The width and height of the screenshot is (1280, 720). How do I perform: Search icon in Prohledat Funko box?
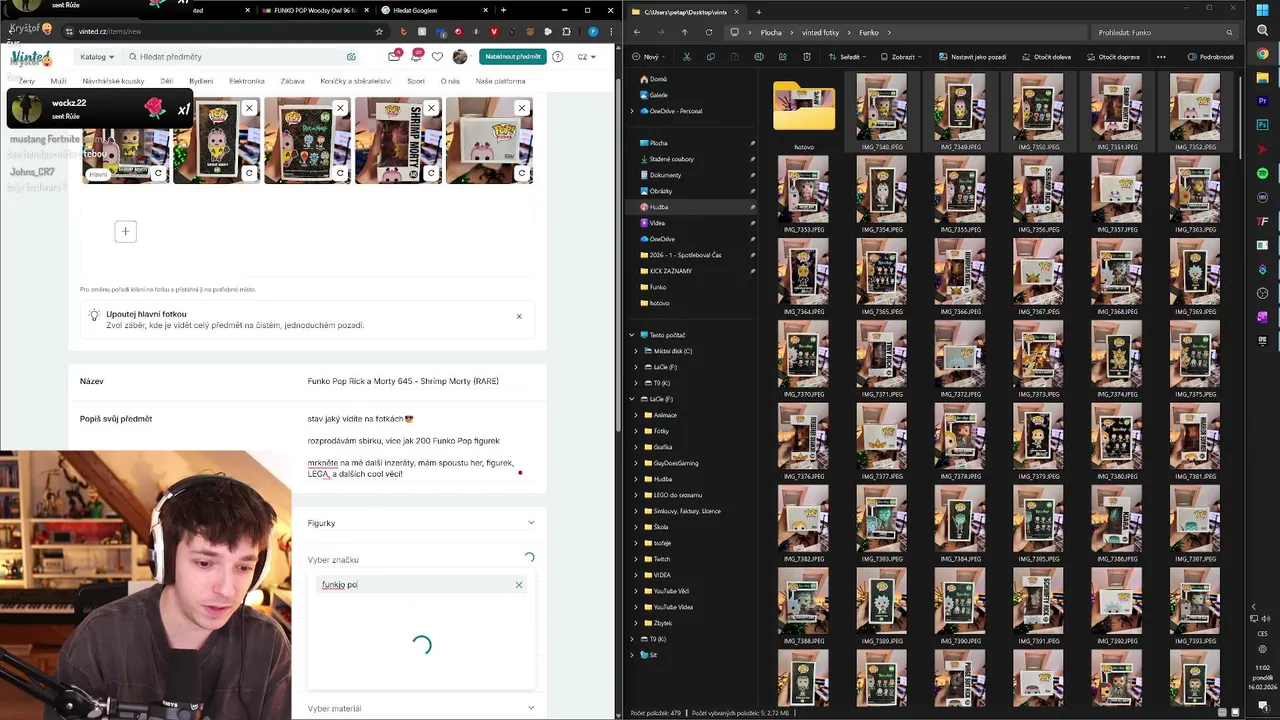(1229, 32)
